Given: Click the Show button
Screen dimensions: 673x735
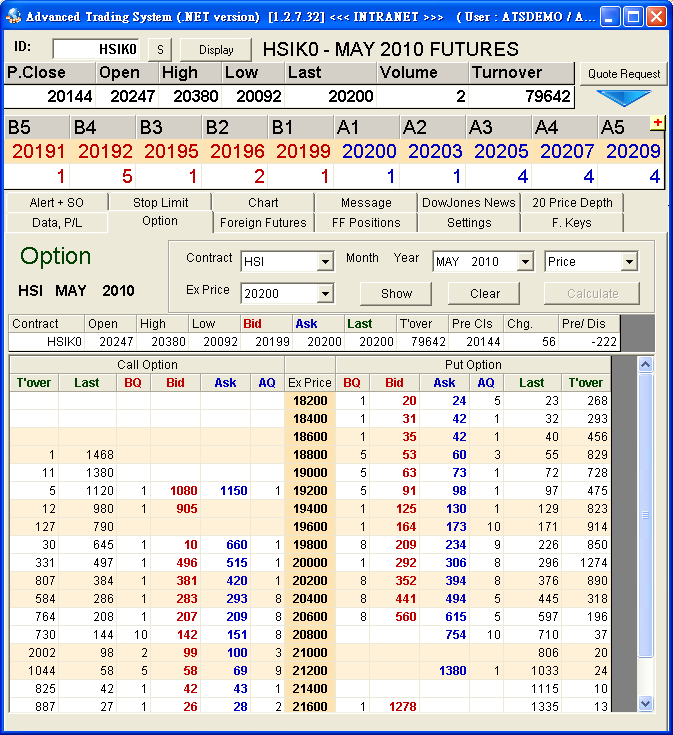Looking at the screenshot, I should click(396, 294).
